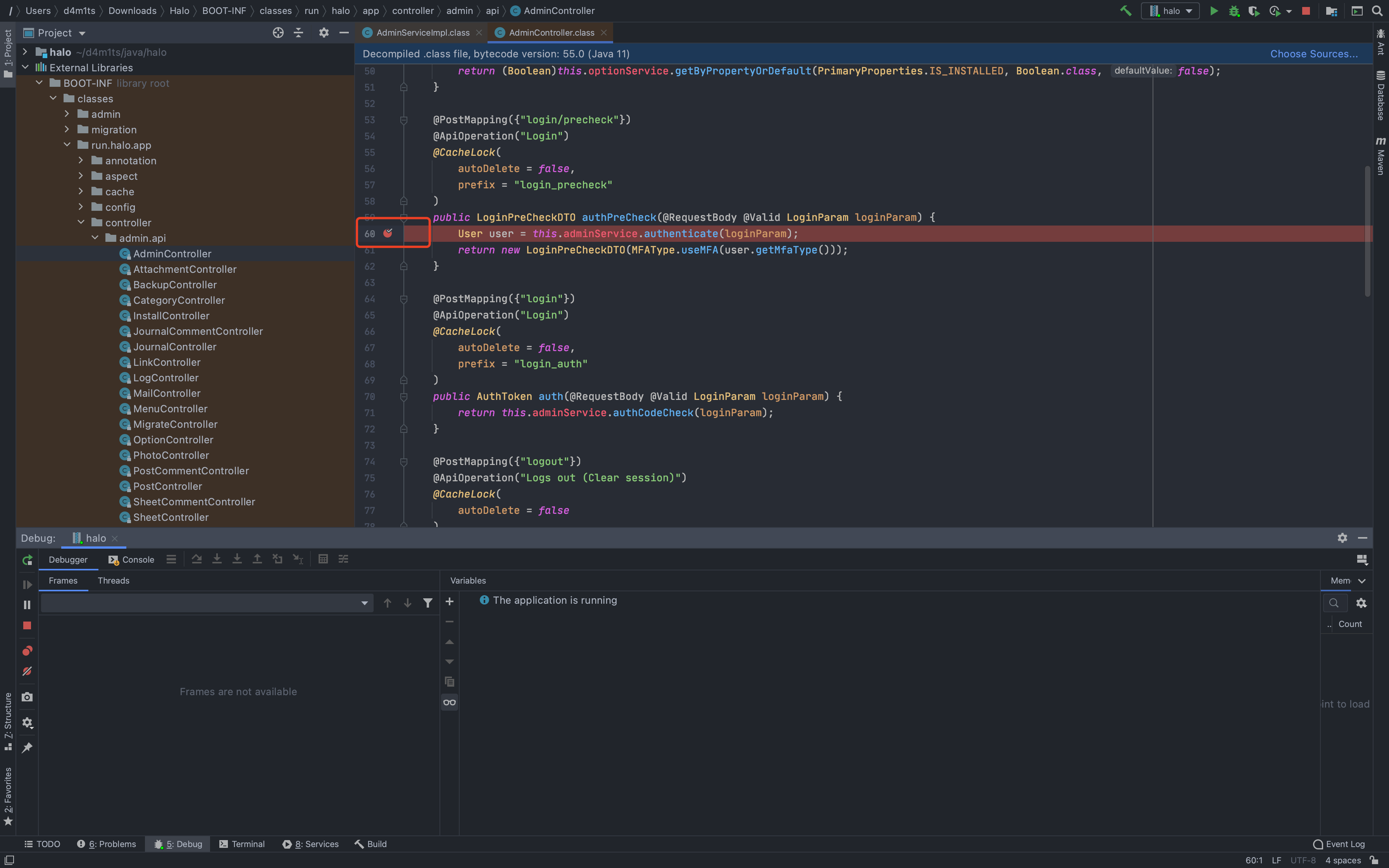Switch to the AdminServiceImpl.class tab

422,33
